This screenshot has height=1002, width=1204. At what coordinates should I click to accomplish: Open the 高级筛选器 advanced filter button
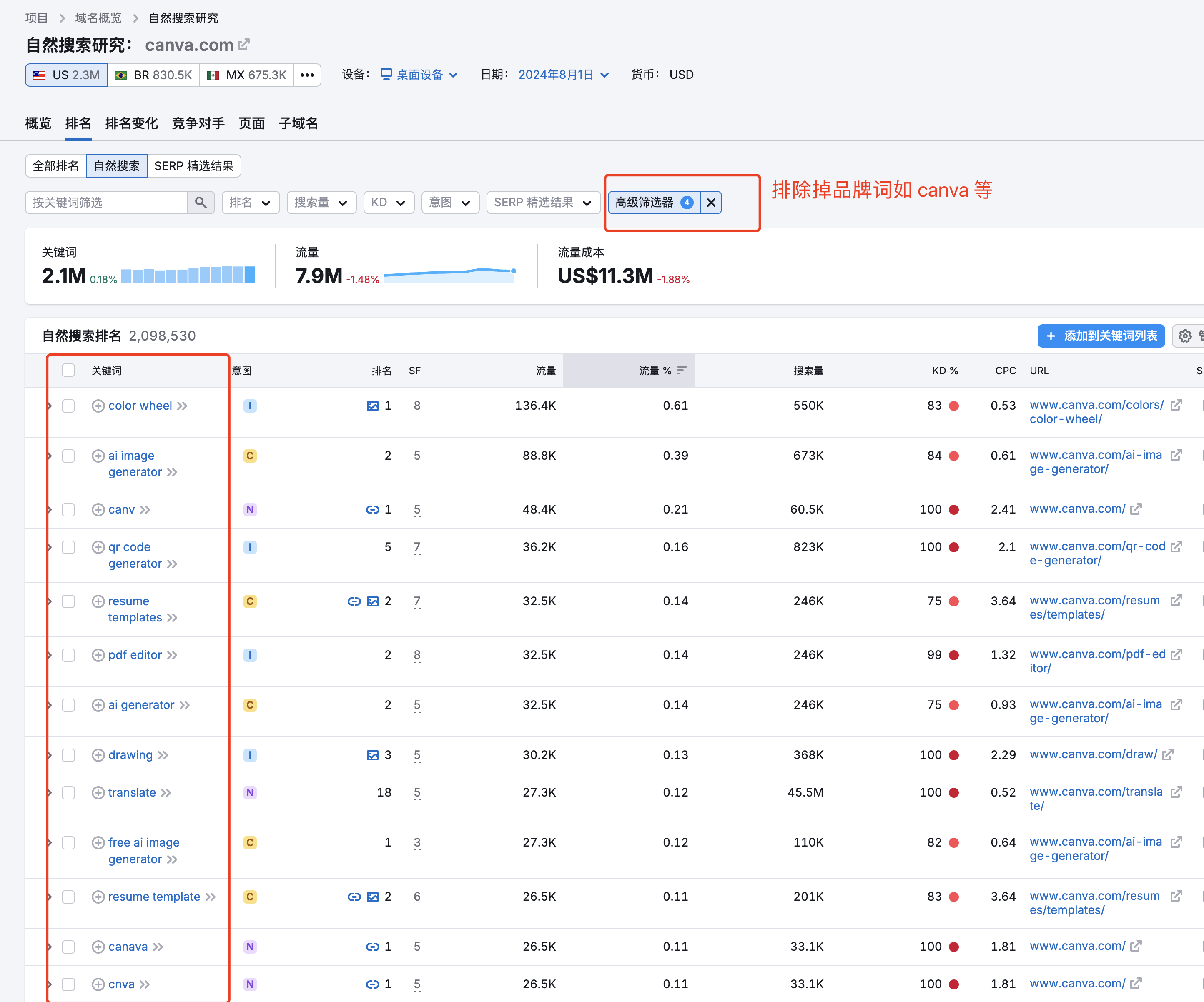[x=654, y=202]
